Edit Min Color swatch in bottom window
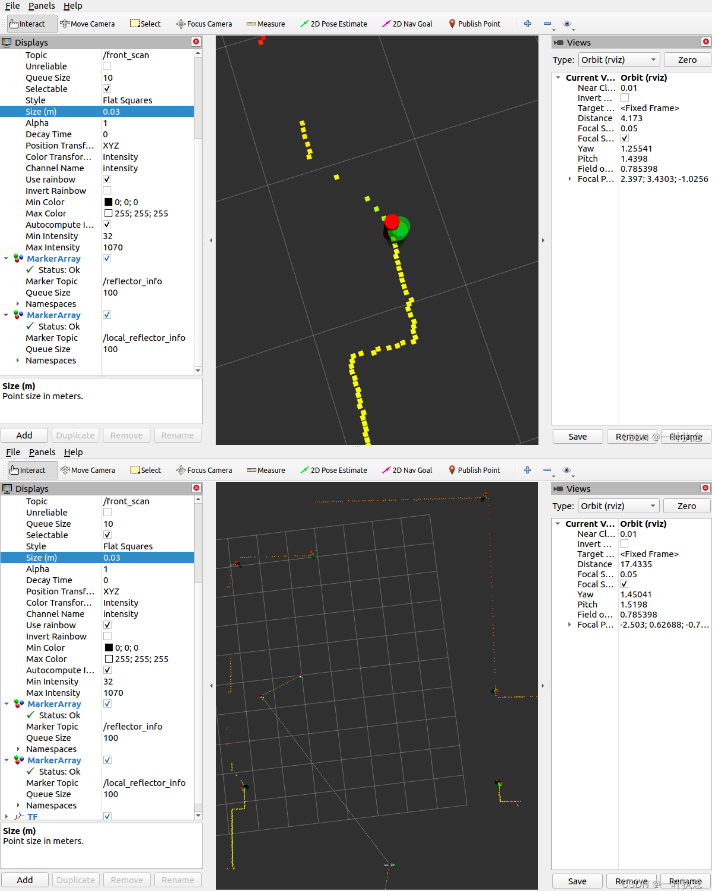Viewport: 716px width, 891px height. (109, 648)
